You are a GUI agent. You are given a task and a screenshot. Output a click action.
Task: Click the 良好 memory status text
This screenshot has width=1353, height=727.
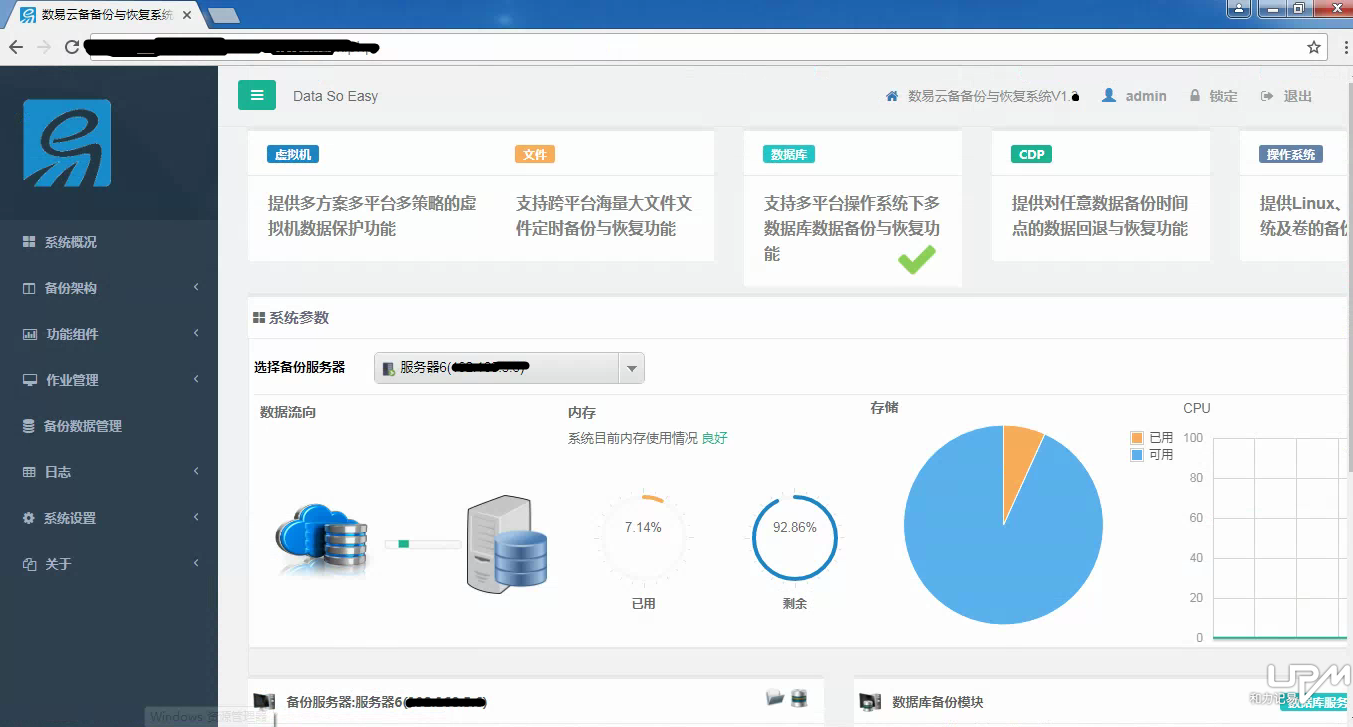(715, 438)
